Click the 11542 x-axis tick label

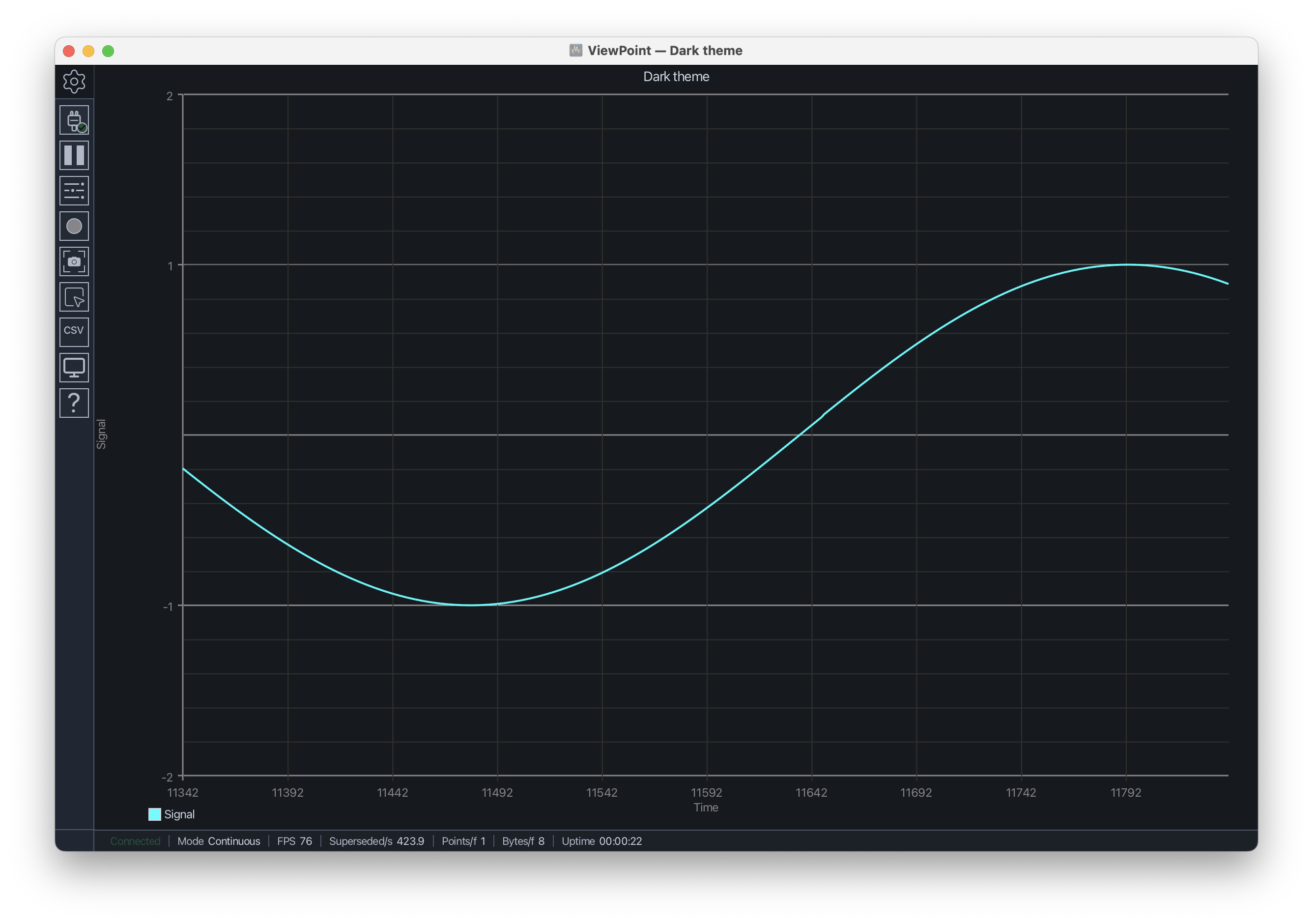point(602,793)
